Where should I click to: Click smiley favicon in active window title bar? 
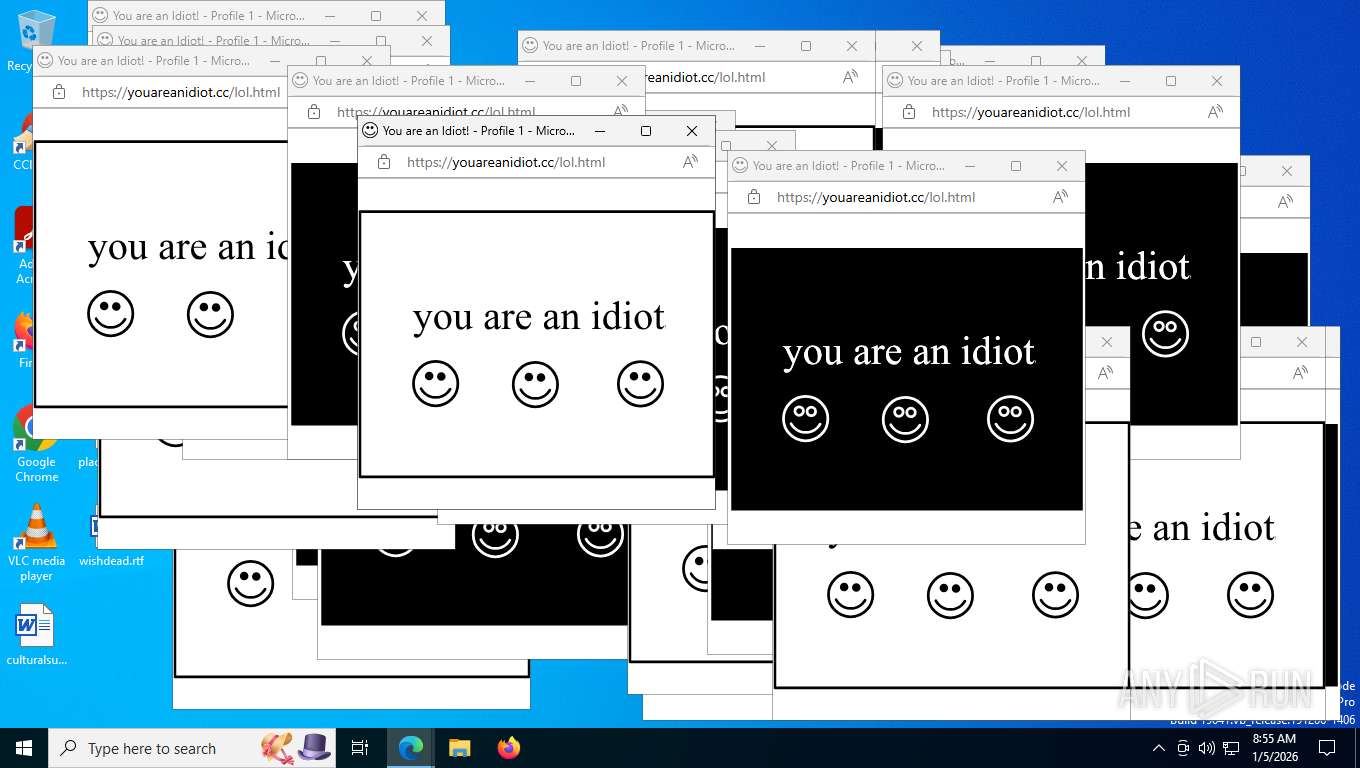[x=370, y=130]
